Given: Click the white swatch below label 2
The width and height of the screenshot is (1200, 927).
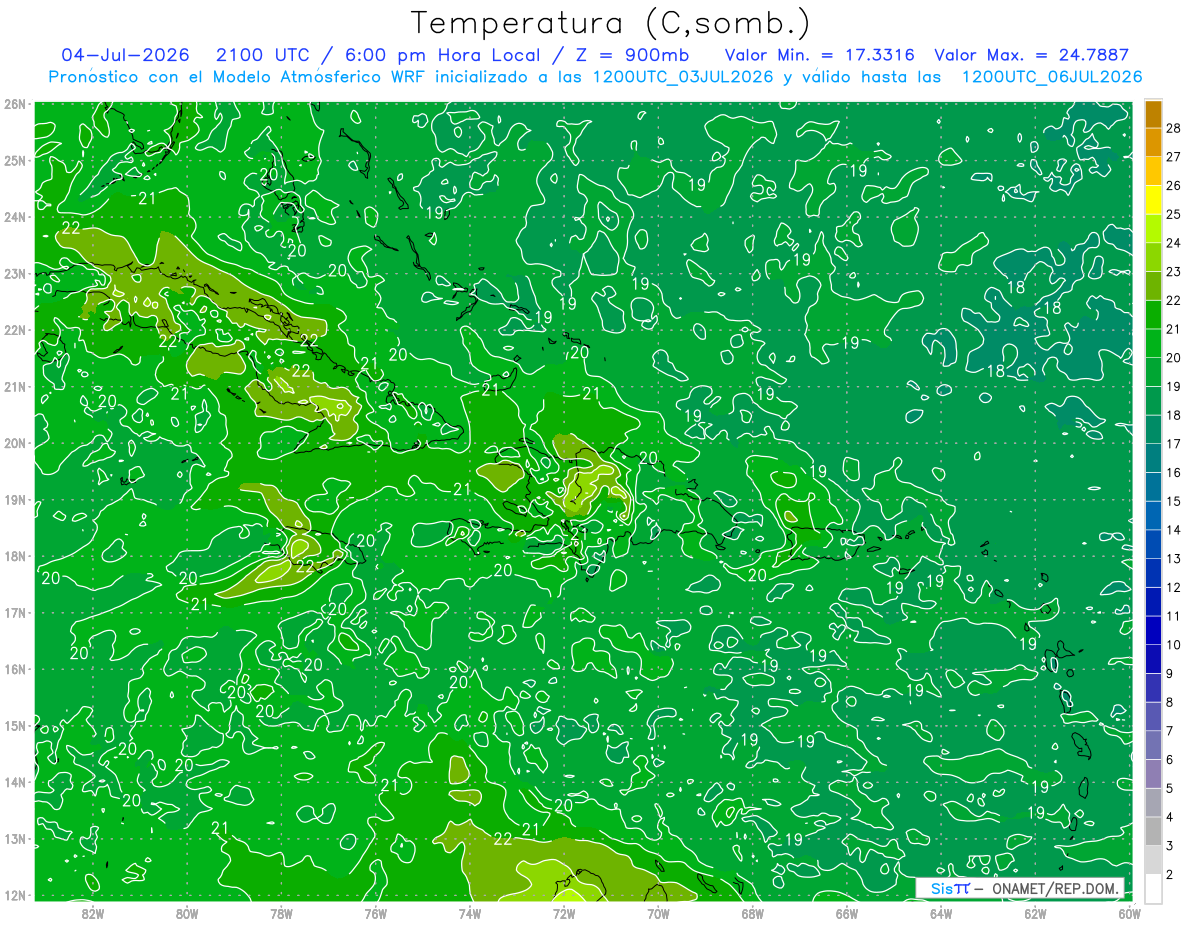Looking at the screenshot, I should click(x=1153, y=888).
